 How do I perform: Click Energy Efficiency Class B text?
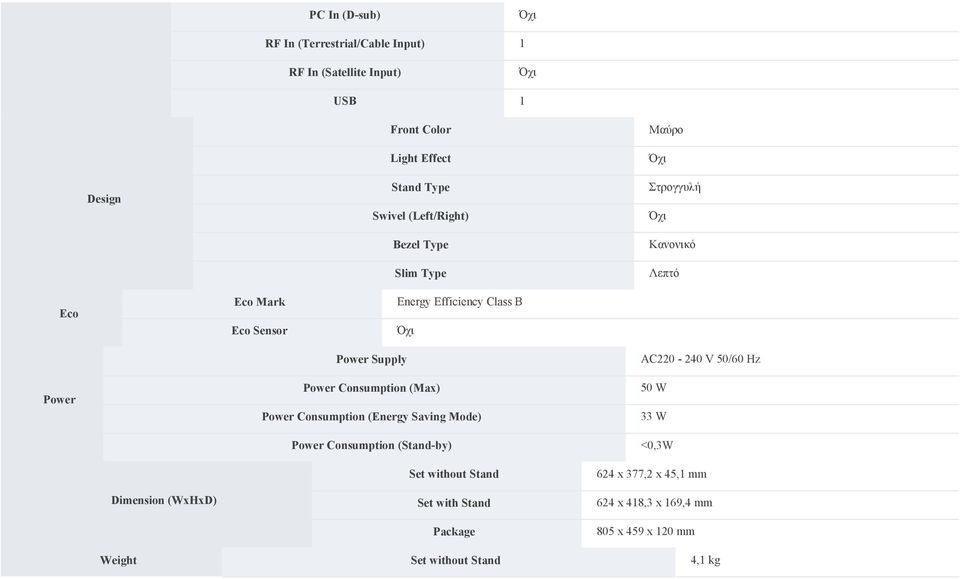pyautogui.click(x=459, y=302)
